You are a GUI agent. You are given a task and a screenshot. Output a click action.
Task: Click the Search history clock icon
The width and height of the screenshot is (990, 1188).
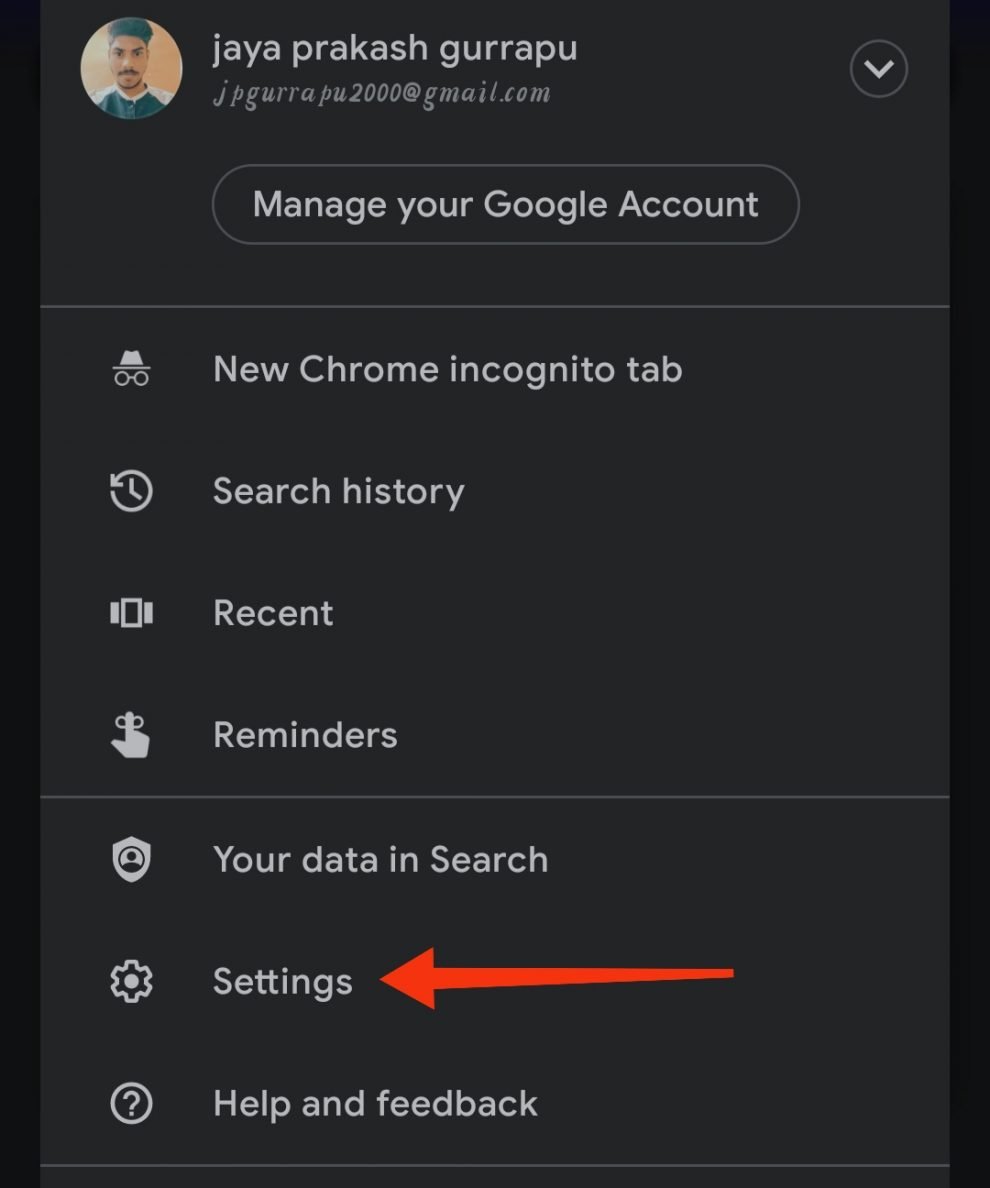pyautogui.click(x=131, y=491)
